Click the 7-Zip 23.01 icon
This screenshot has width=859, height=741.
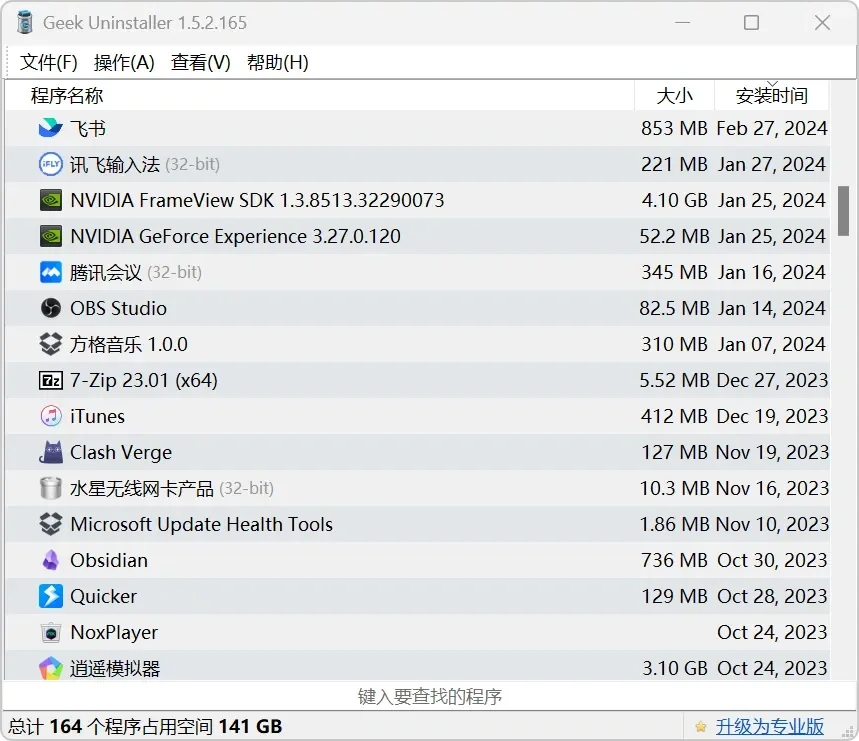pyautogui.click(x=50, y=380)
